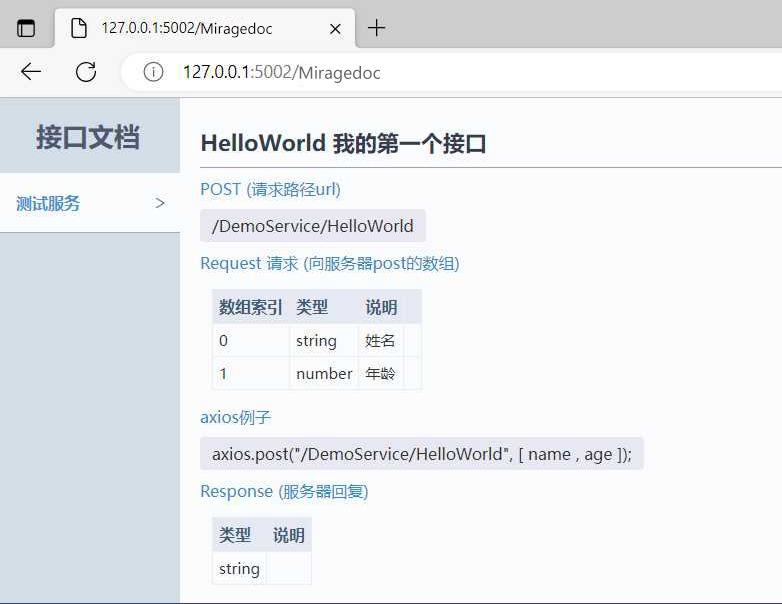782x604 pixels.
Task: Select the axios.post code example
Action: click(x=422, y=454)
